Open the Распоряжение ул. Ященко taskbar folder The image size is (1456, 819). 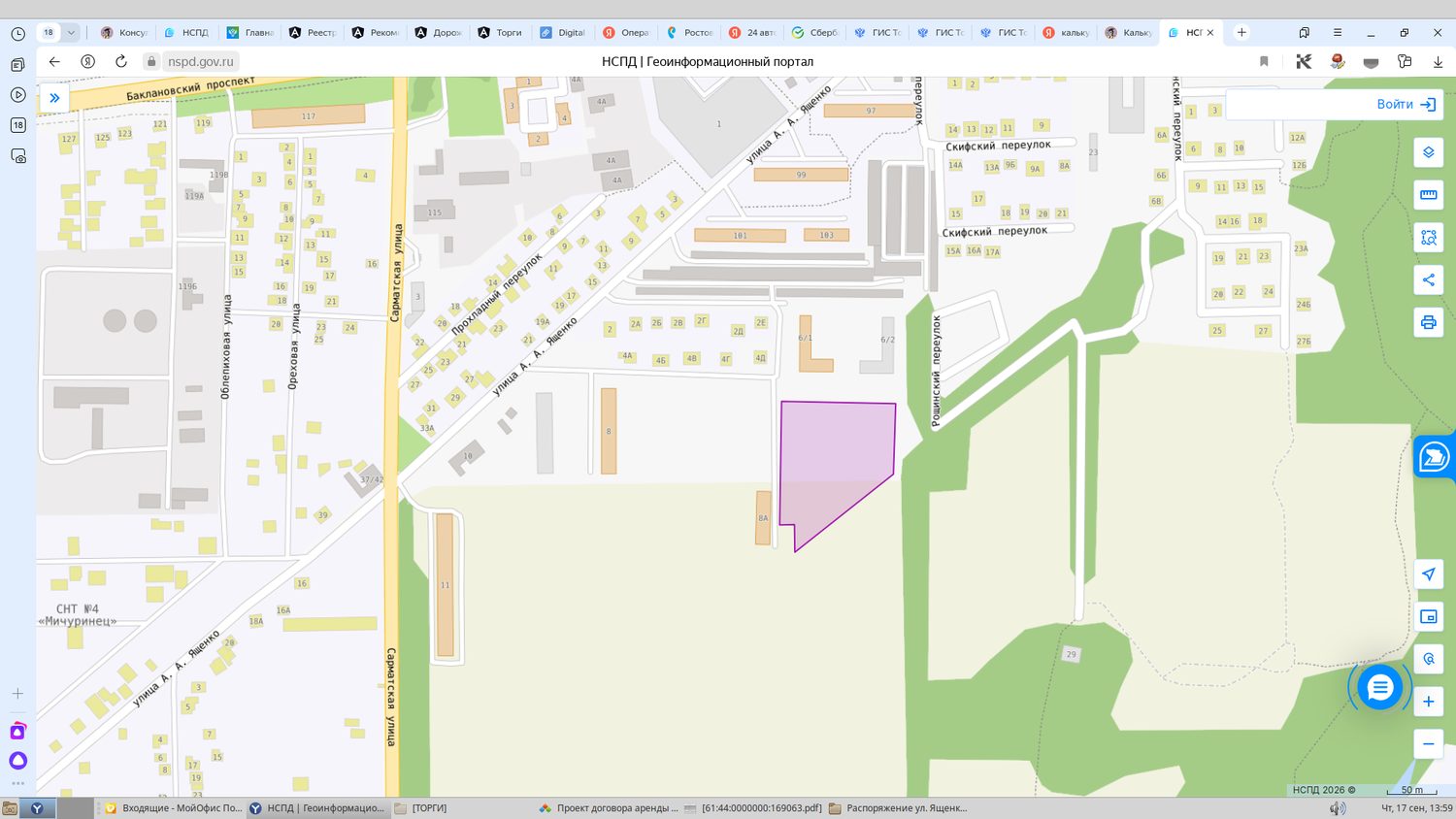pyautogui.click(x=898, y=807)
